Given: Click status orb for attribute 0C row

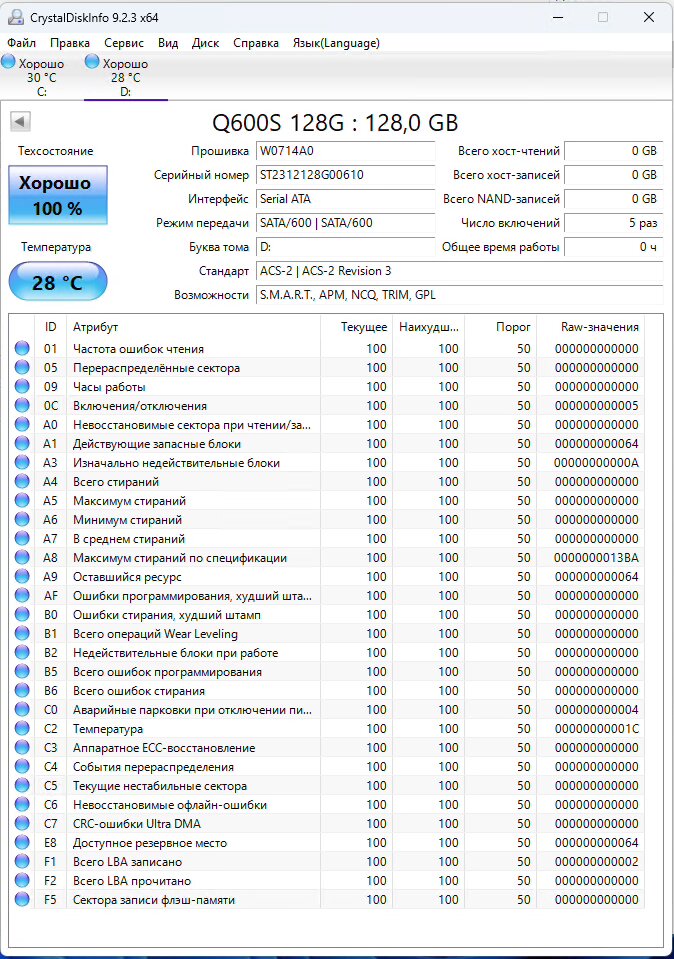Looking at the screenshot, I should click(22, 405).
